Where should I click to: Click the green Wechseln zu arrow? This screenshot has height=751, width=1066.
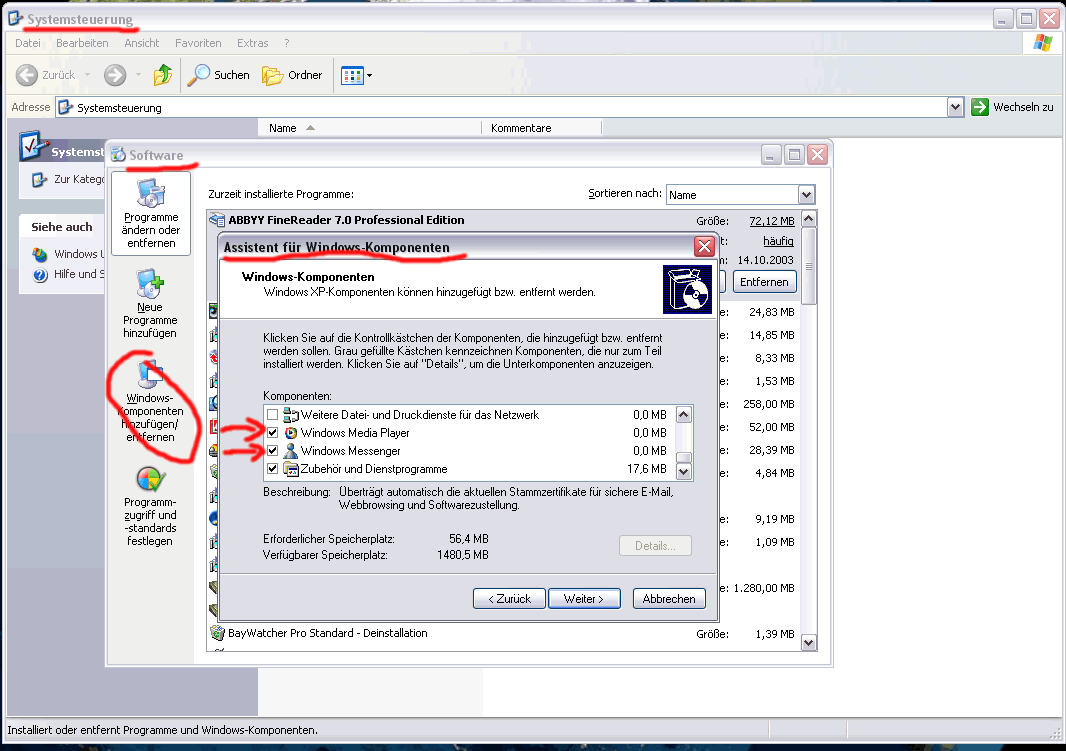tap(980, 107)
